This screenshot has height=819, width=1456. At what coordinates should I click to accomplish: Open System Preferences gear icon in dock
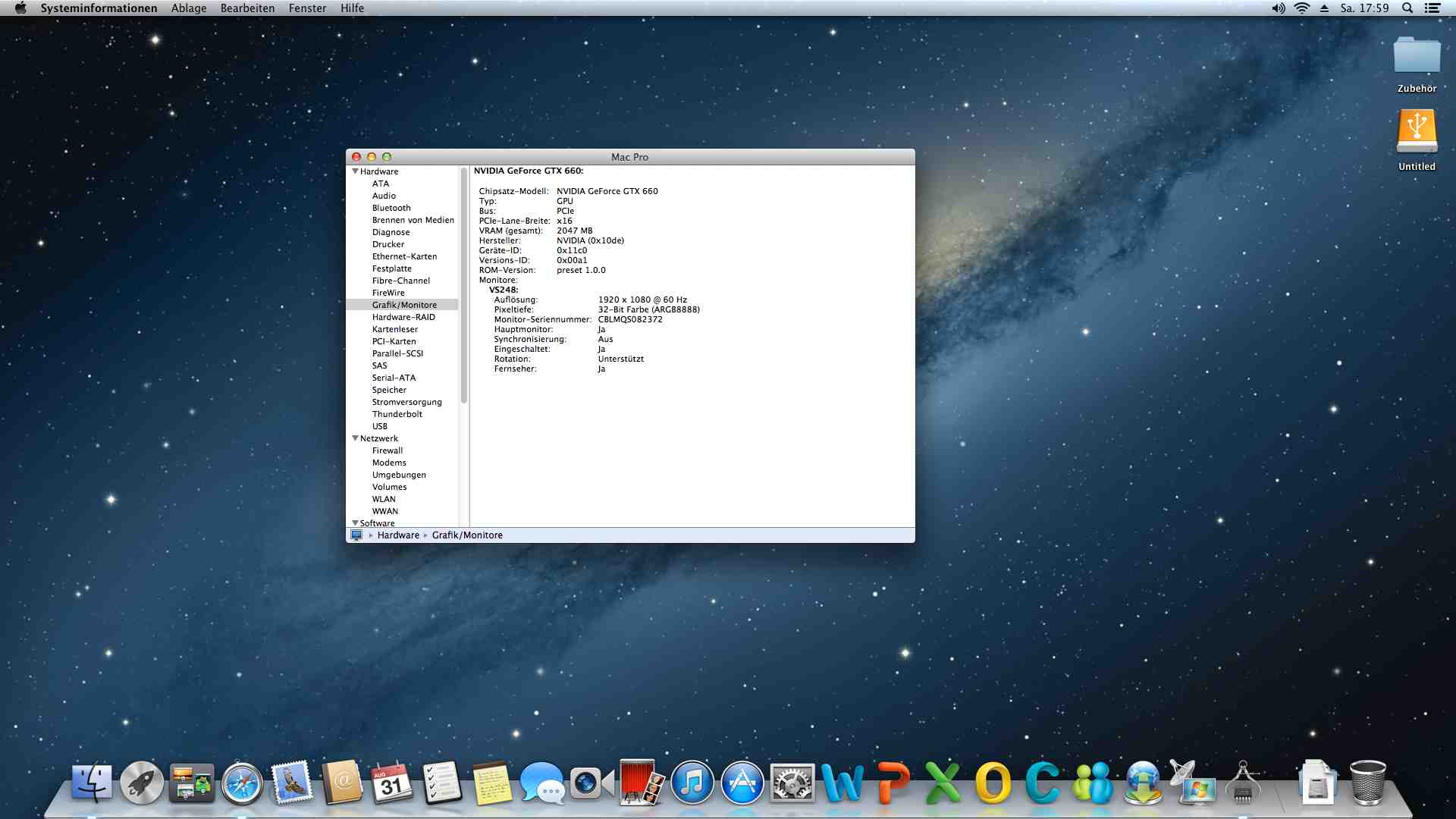point(792,784)
